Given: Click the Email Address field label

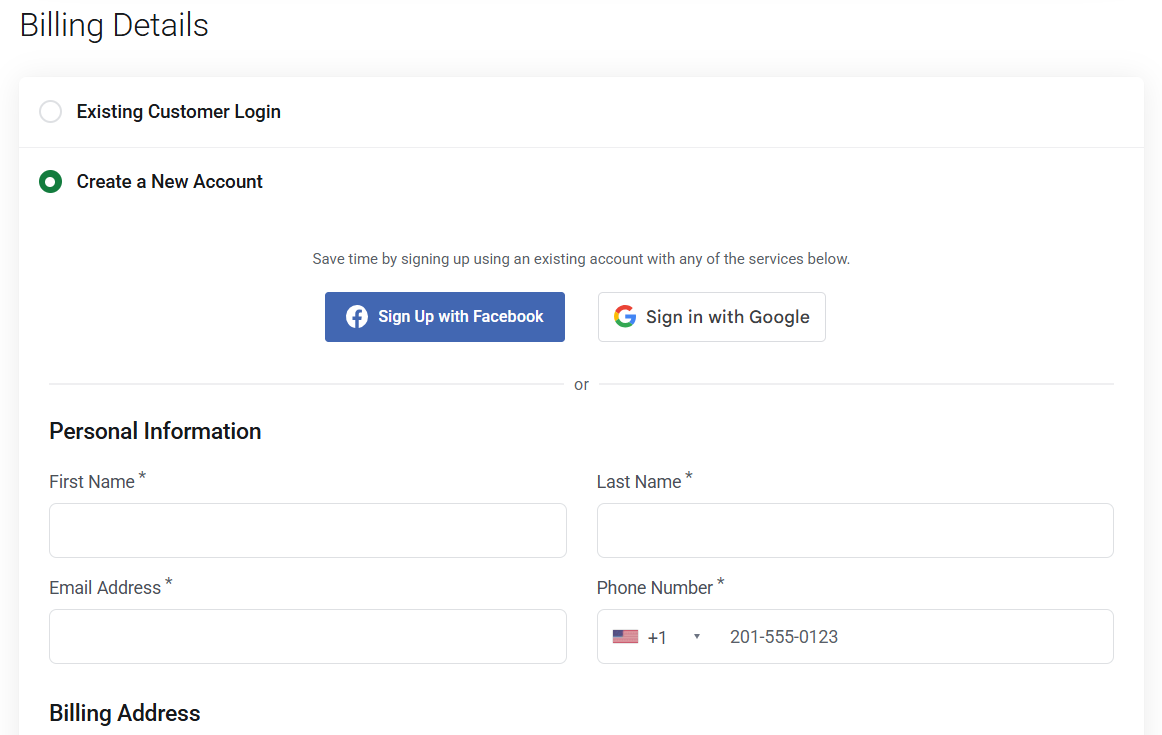Looking at the screenshot, I should pos(105,588).
